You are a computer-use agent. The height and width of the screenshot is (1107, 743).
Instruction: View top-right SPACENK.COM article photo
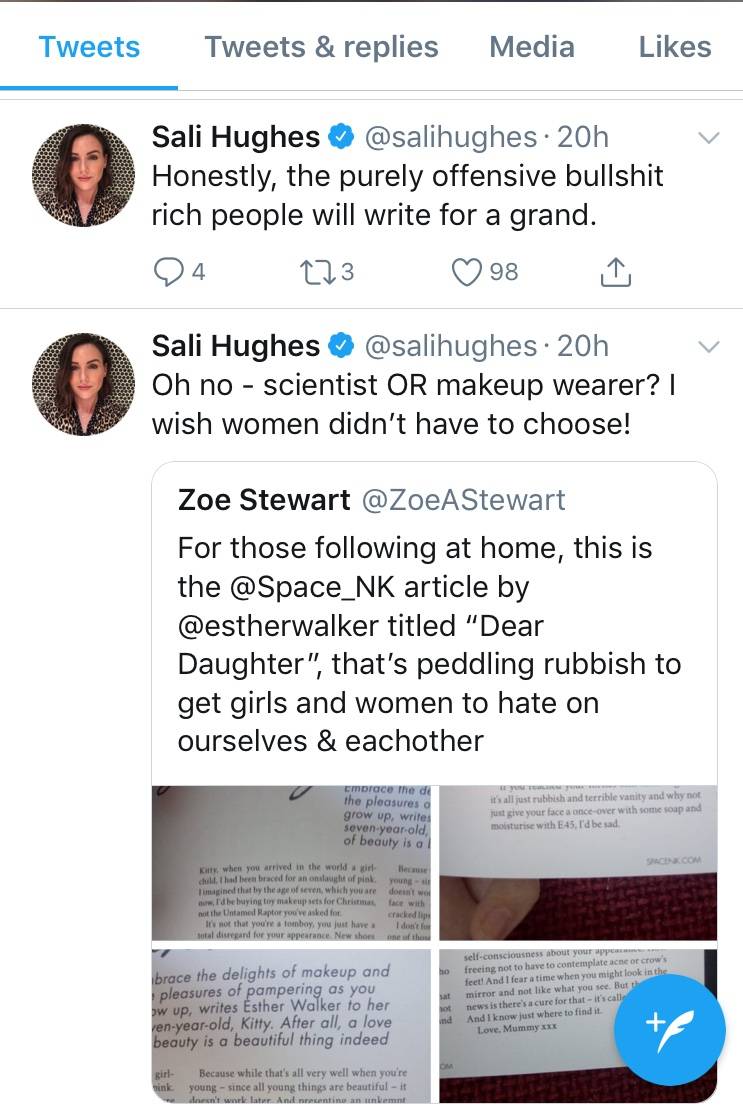point(578,863)
